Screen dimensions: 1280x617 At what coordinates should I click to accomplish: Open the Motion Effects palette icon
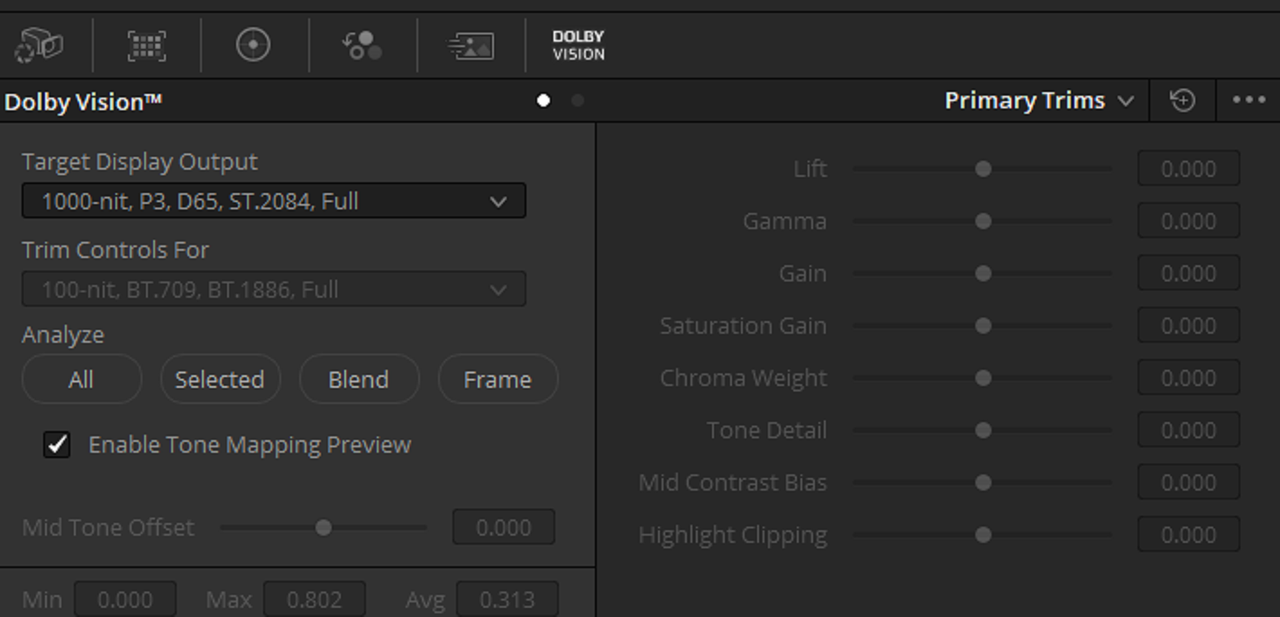pyautogui.click(x=470, y=46)
